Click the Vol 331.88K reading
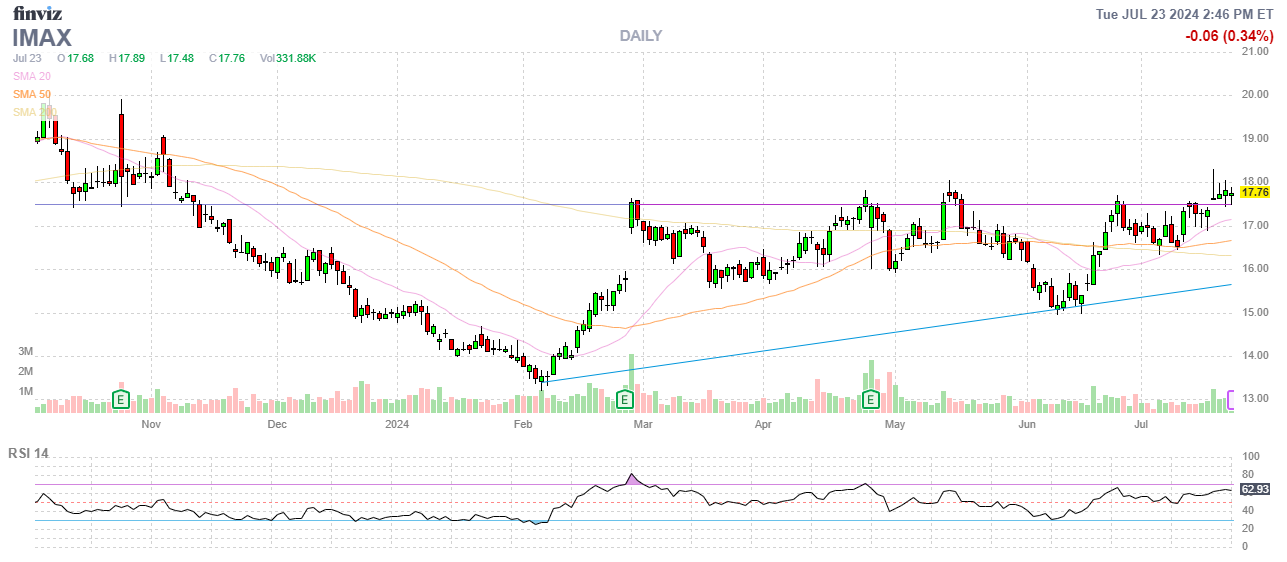Viewport: 1287px width, 562px height. (288, 58)
